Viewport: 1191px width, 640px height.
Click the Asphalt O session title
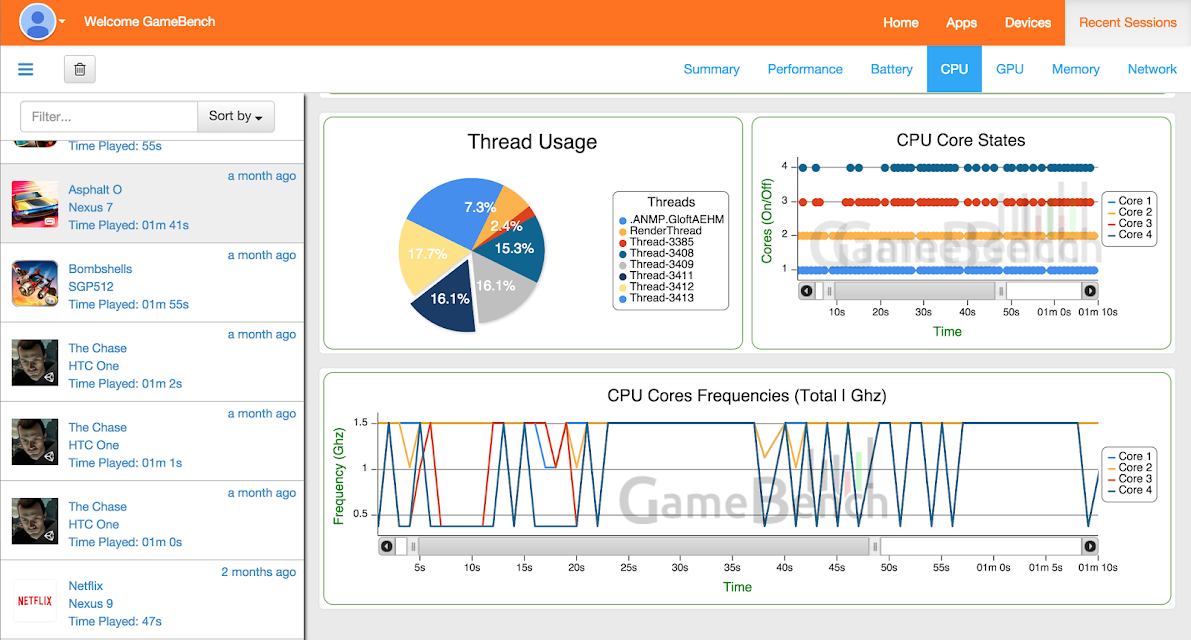pos(95,190)
